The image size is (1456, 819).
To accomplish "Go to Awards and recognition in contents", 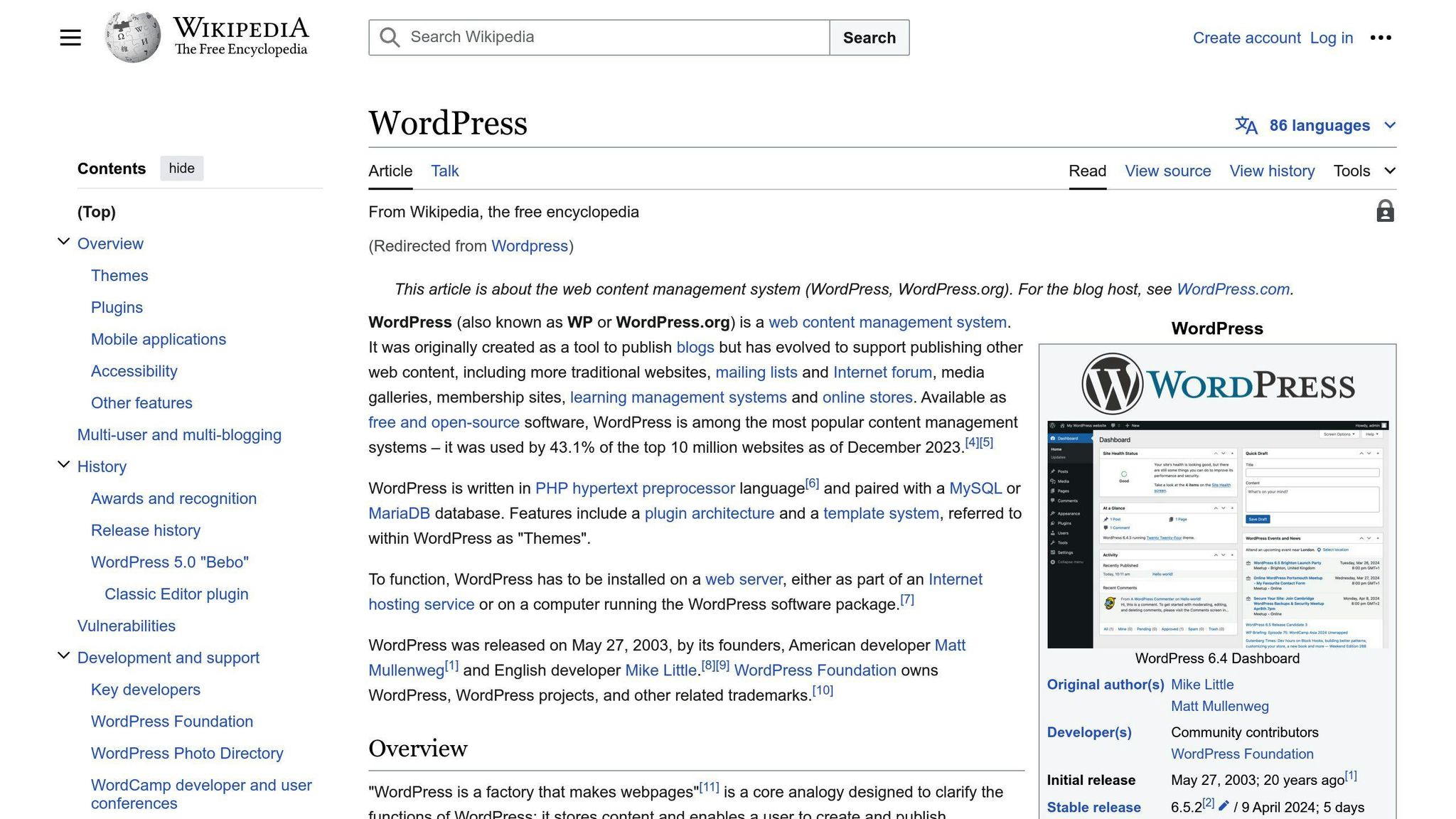I will coord(173,498).
